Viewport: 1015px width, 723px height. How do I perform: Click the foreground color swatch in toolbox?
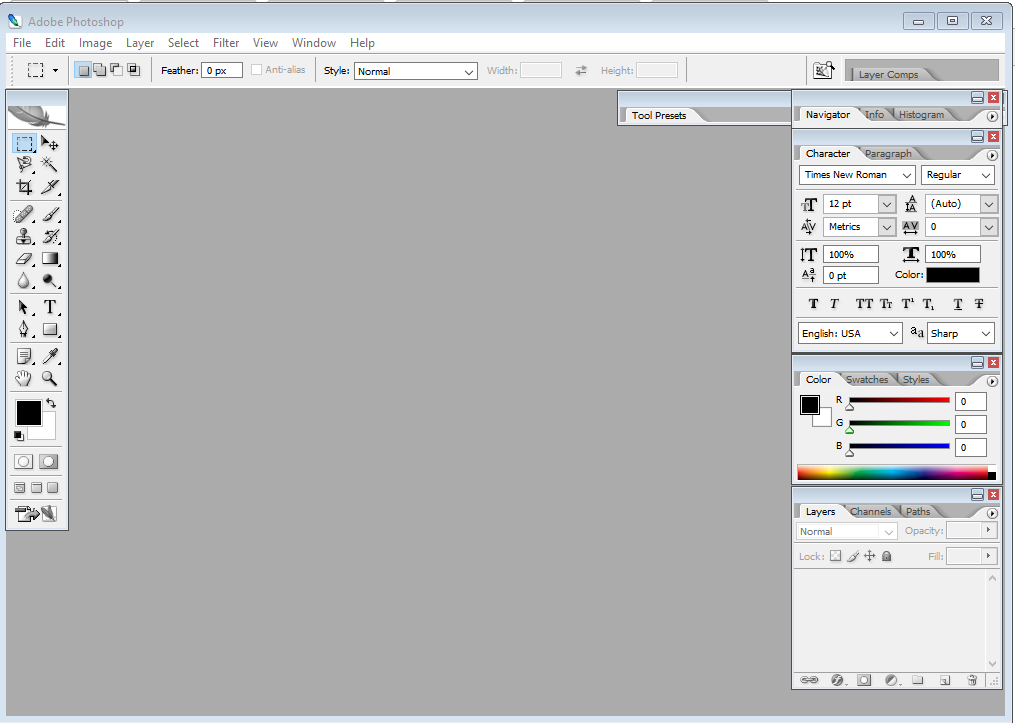pos(28,413)
